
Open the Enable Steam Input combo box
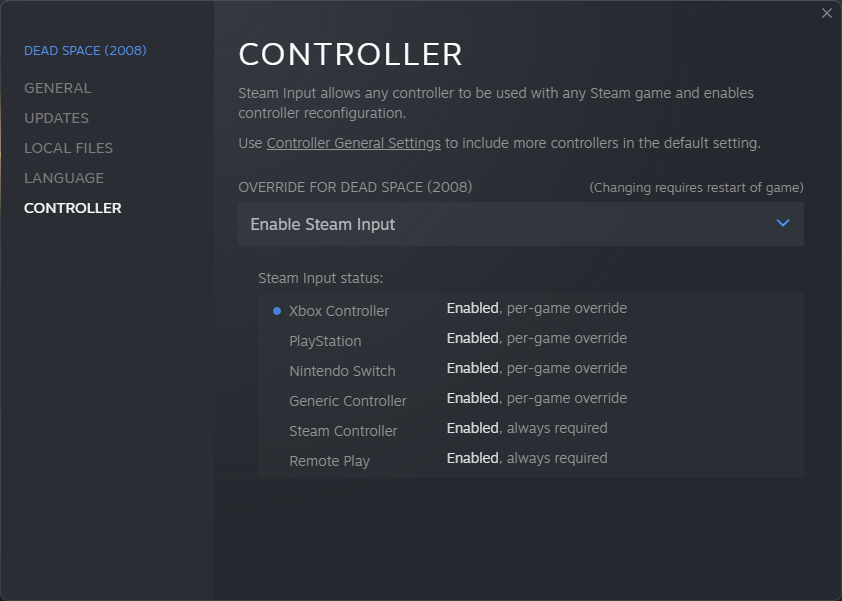[520, 224]
